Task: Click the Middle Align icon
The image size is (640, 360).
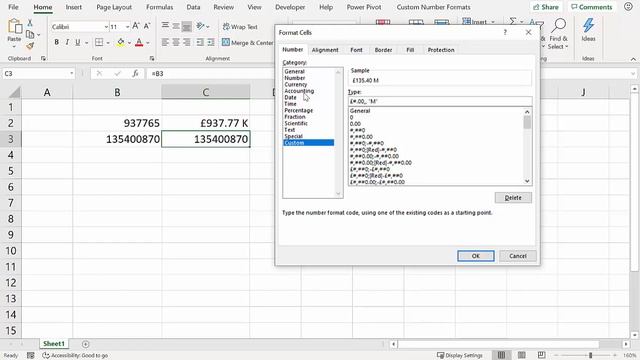Action: coord(176,26)
